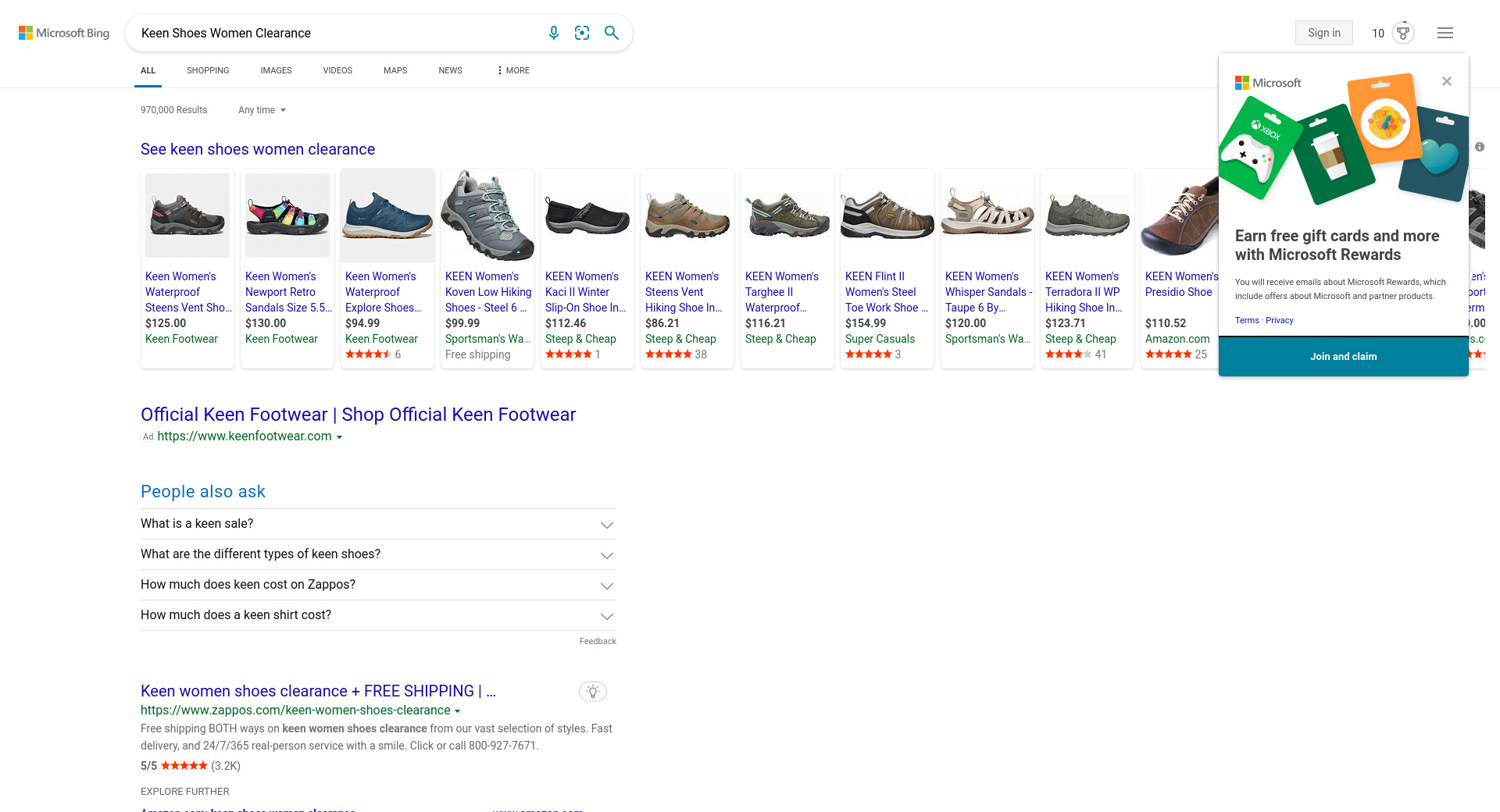Screen dimensions: 1500x812
Task: Open Microsoft Rewards trophy icon
Action: point(1403,33)
